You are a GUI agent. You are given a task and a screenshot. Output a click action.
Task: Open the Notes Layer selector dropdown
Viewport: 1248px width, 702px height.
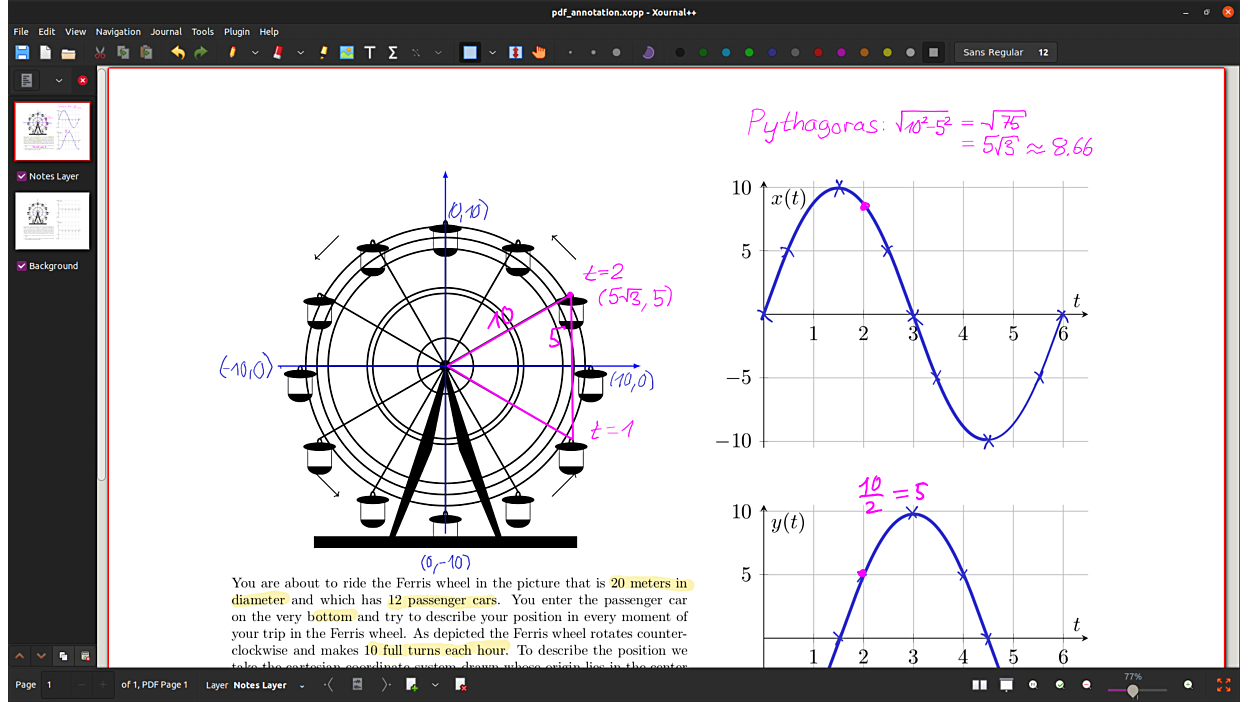302,686
